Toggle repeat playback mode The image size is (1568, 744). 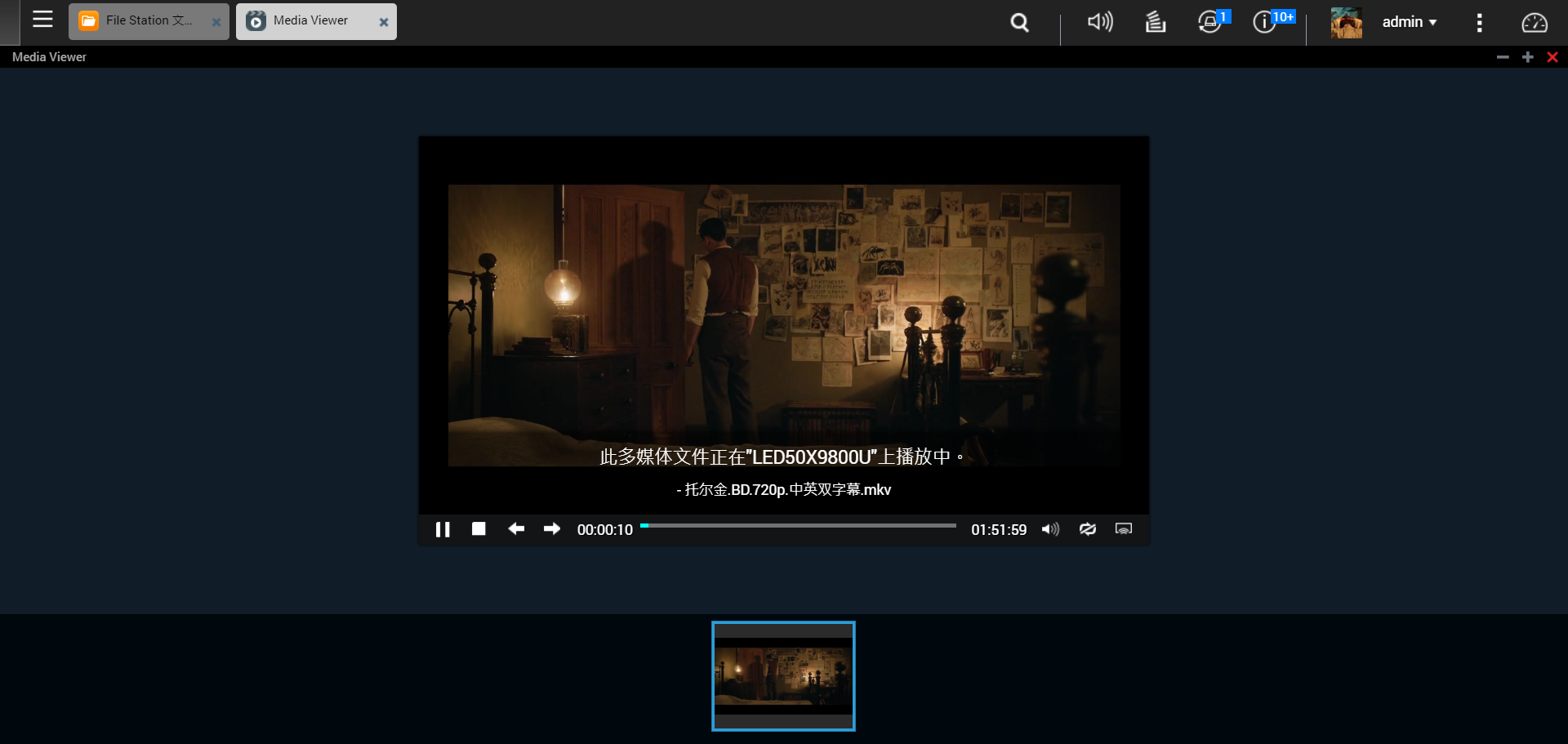click(1087, 529)
